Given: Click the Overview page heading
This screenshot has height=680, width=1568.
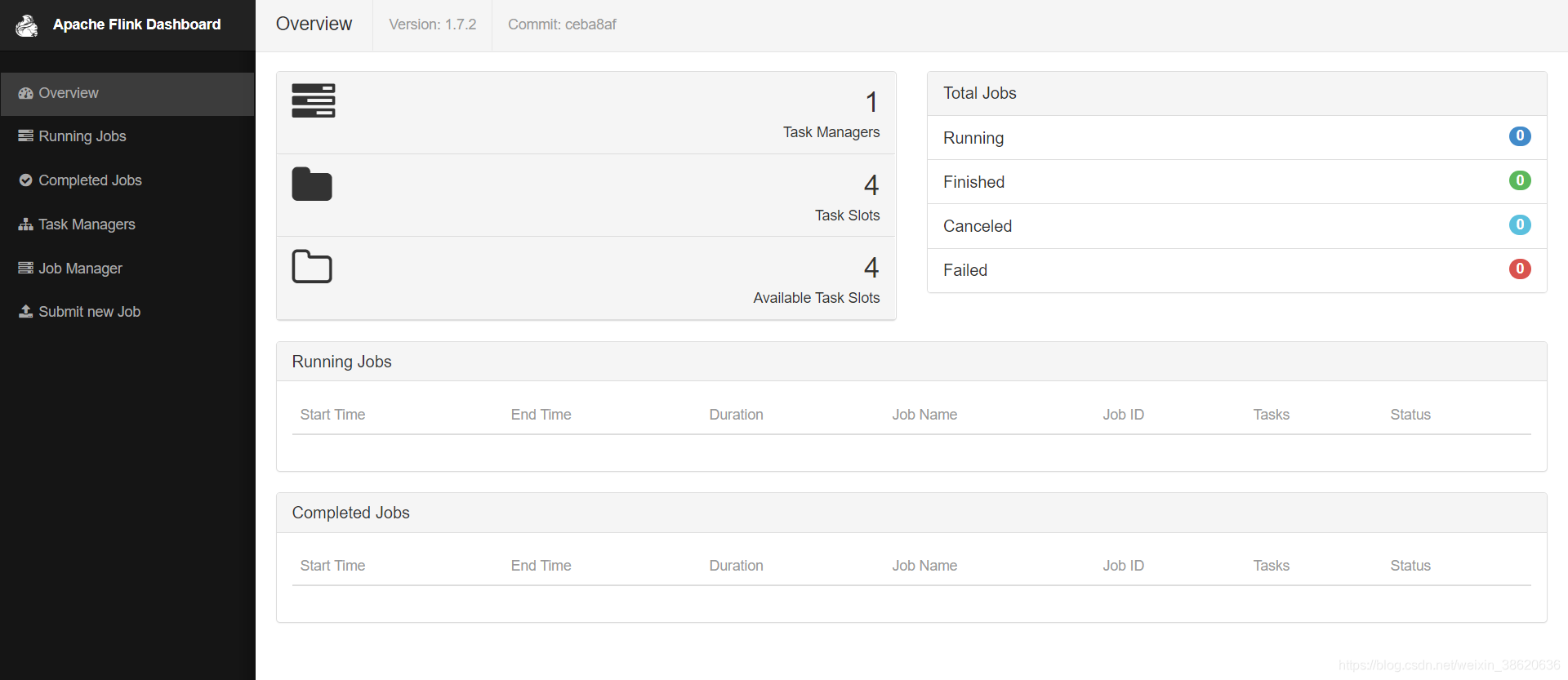Looking at the screenshot, I should [x=314, y=24].
